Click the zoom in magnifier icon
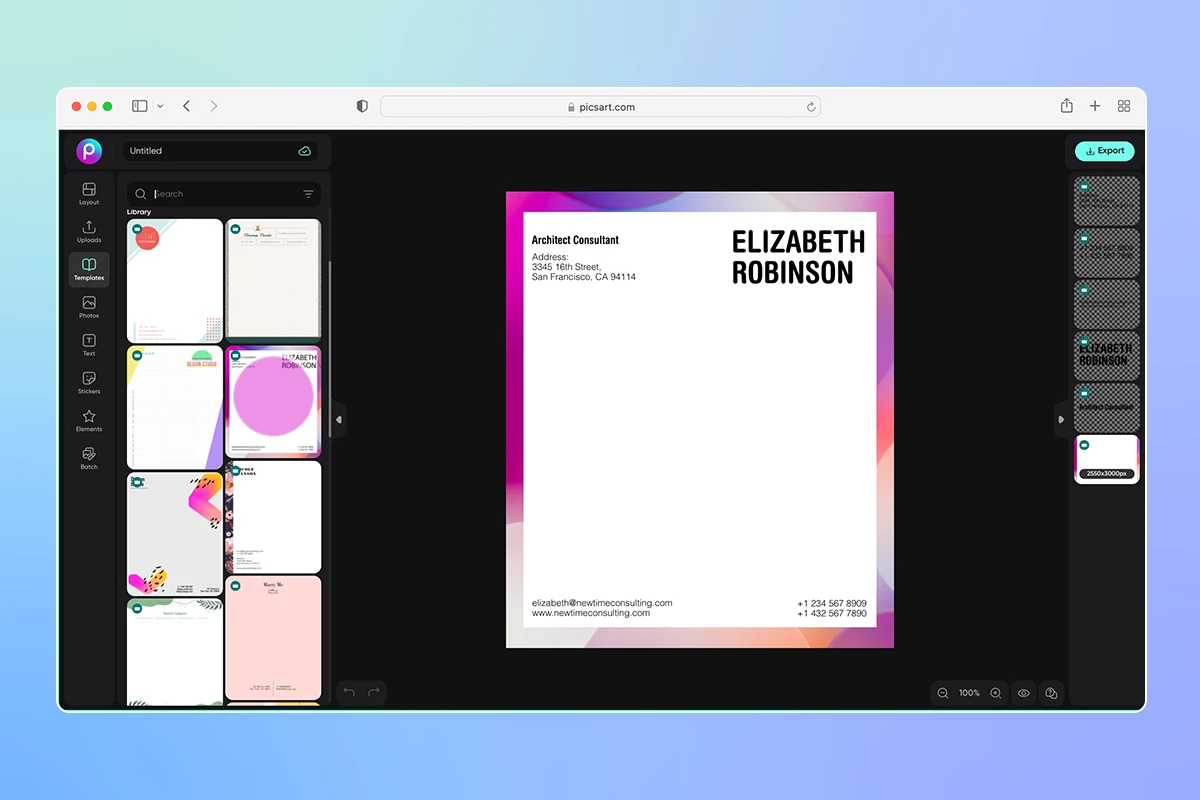This screenshot has width=1200, height=800. click(995, 692)
